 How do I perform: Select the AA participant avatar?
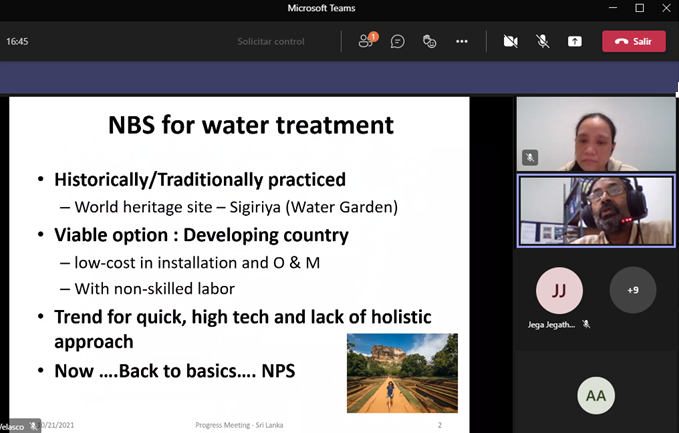click(x=596, y=396)
